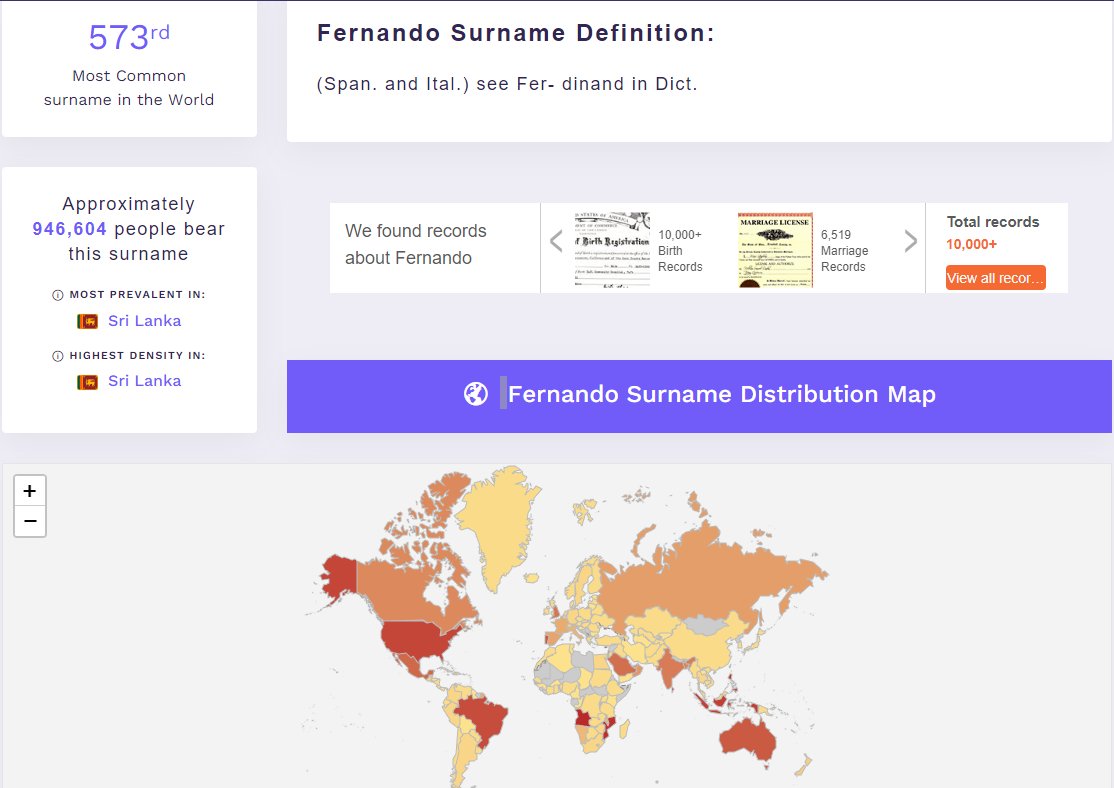The image size is (1114, 788).
Task: Click Alaska on the distribution map
Action: pyautogui.click(x=339, y=576)
